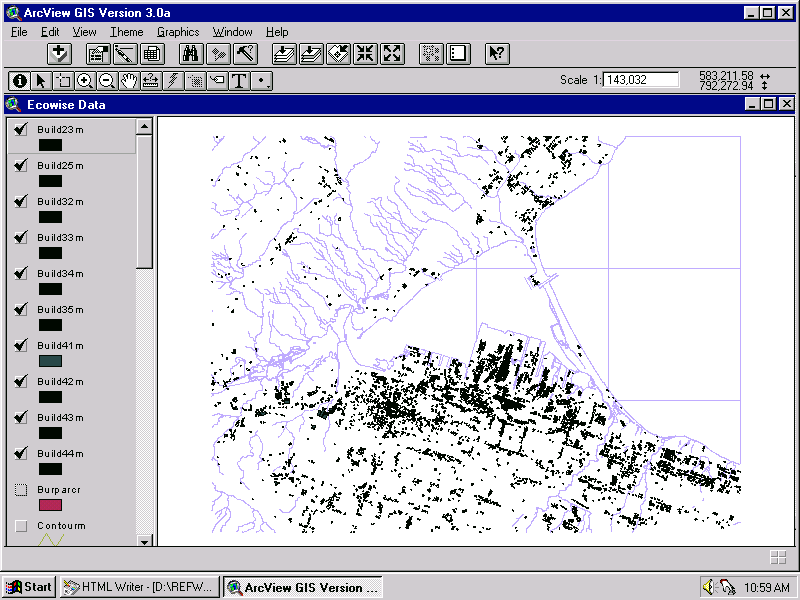800x600 pixels.
Task: Click the context Help arrow button
Action: coord(497,54)
